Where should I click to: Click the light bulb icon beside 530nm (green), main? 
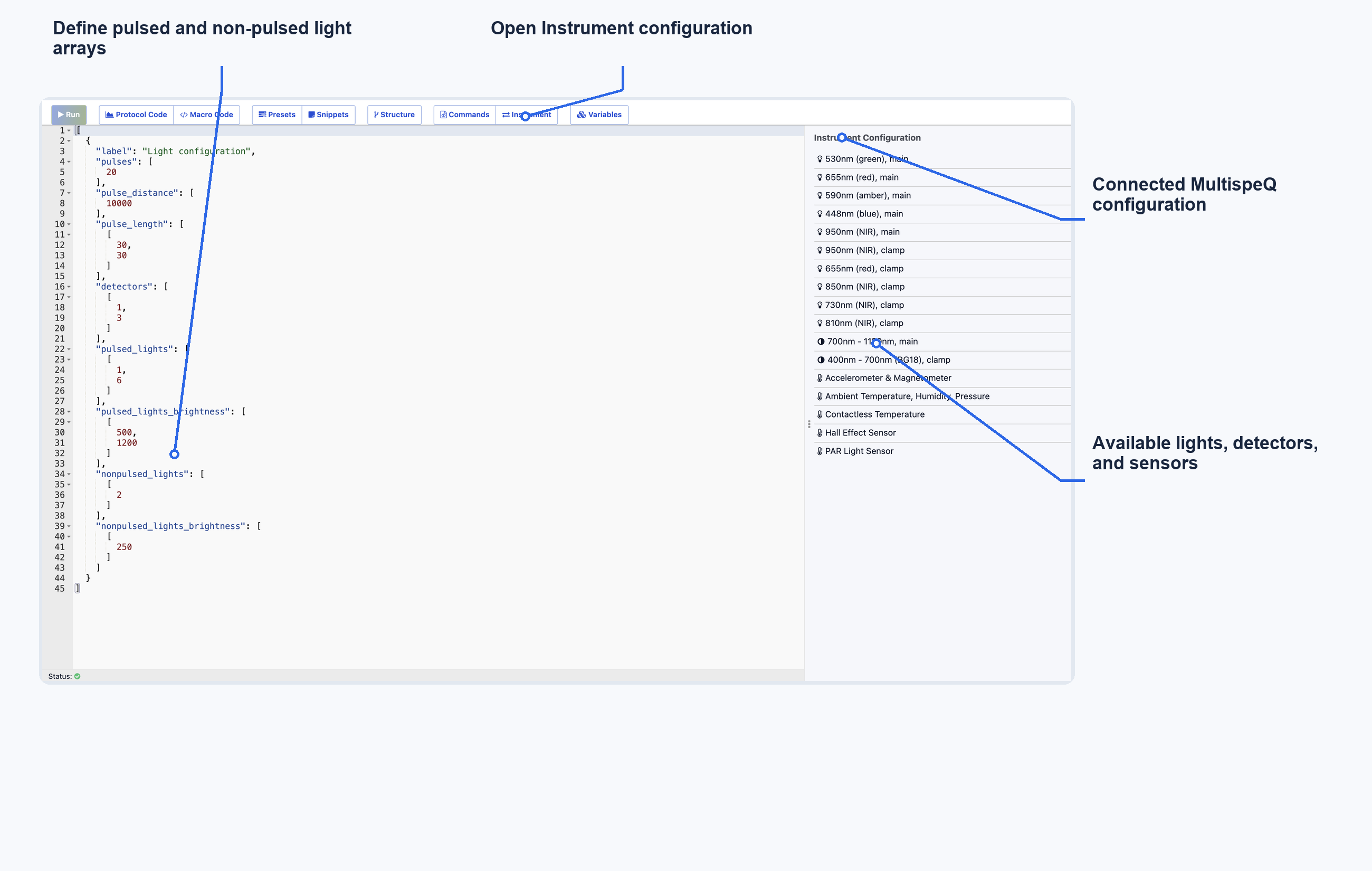[820, 159]
